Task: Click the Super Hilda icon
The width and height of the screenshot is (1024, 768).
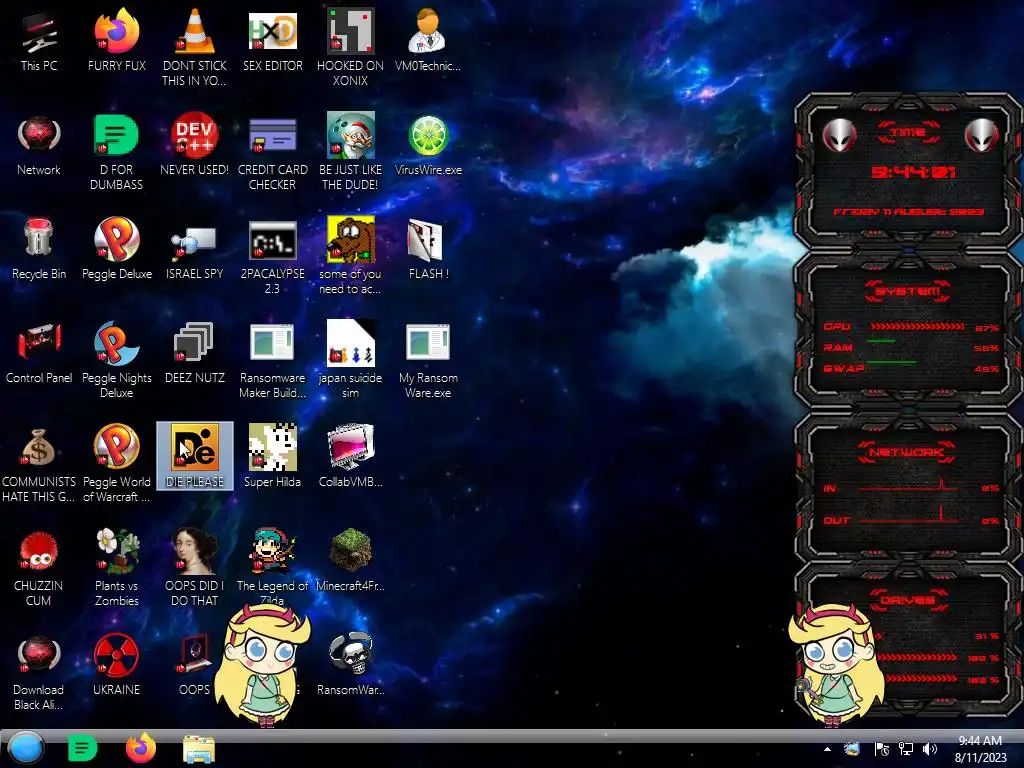Action: 272,456
